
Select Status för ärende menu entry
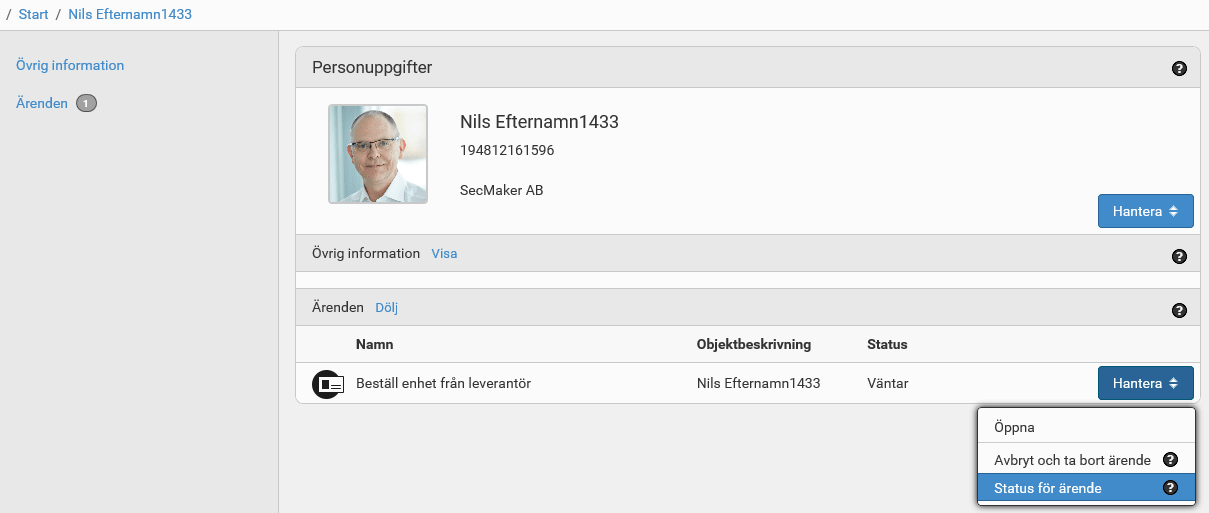coord(1047,488)
